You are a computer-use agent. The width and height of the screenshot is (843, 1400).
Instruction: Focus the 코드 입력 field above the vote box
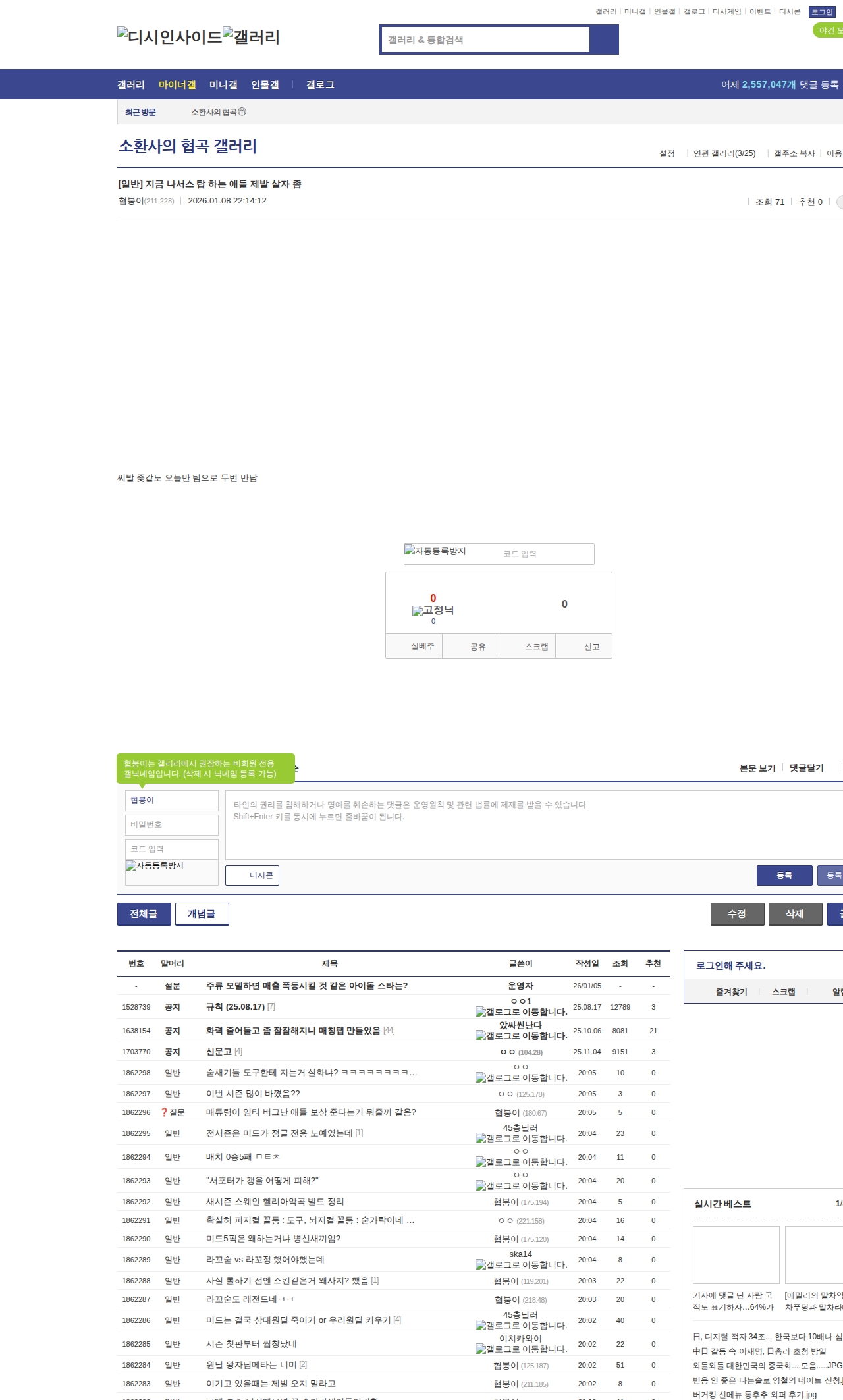point(546,554)
